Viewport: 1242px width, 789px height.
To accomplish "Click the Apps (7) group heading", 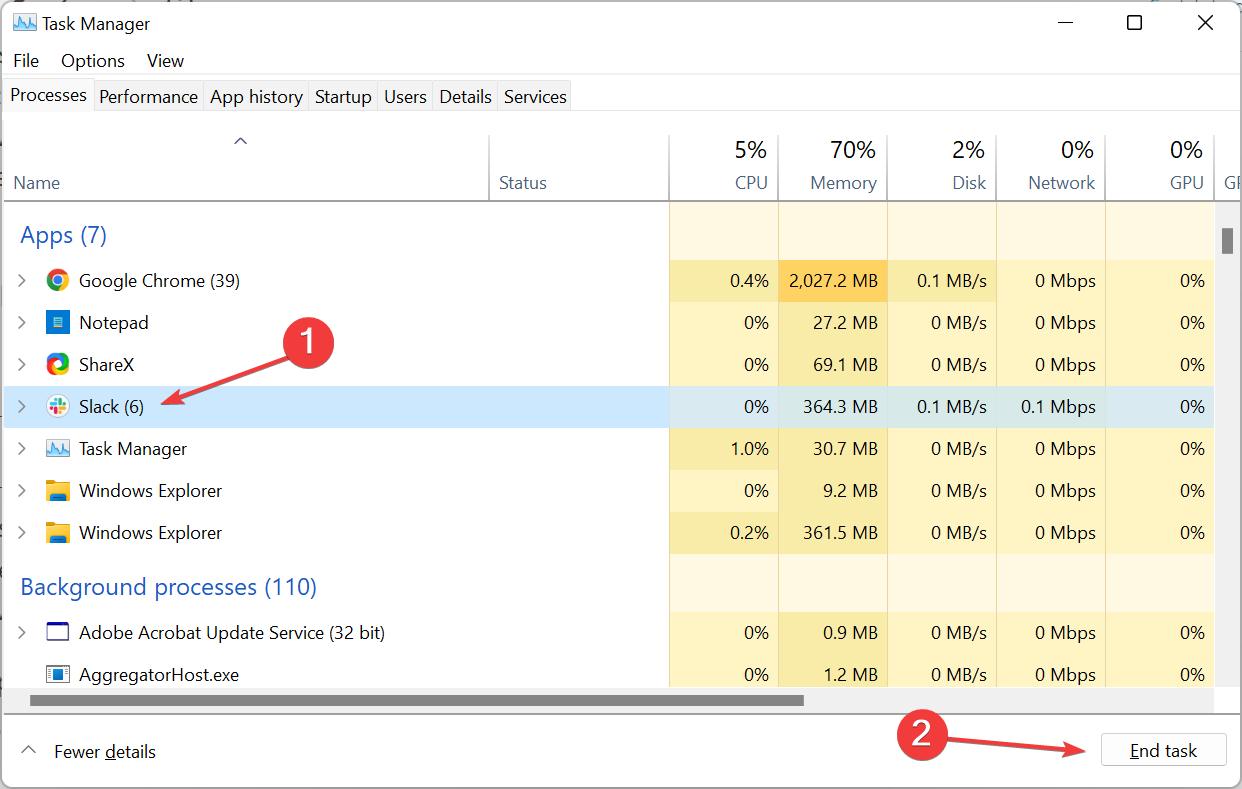I will pyautogui.click(x=64, y=235).
